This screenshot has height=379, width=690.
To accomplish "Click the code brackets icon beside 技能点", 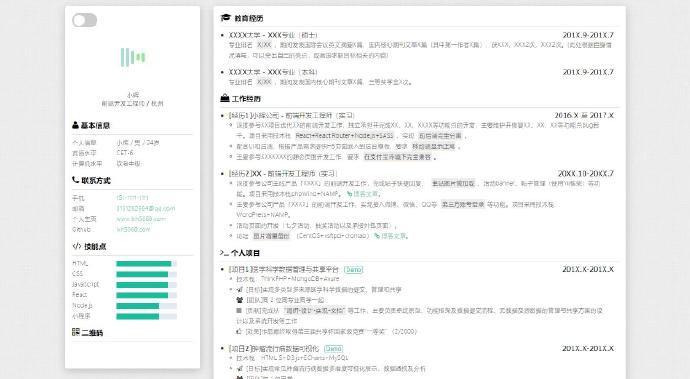I will 77,246.
